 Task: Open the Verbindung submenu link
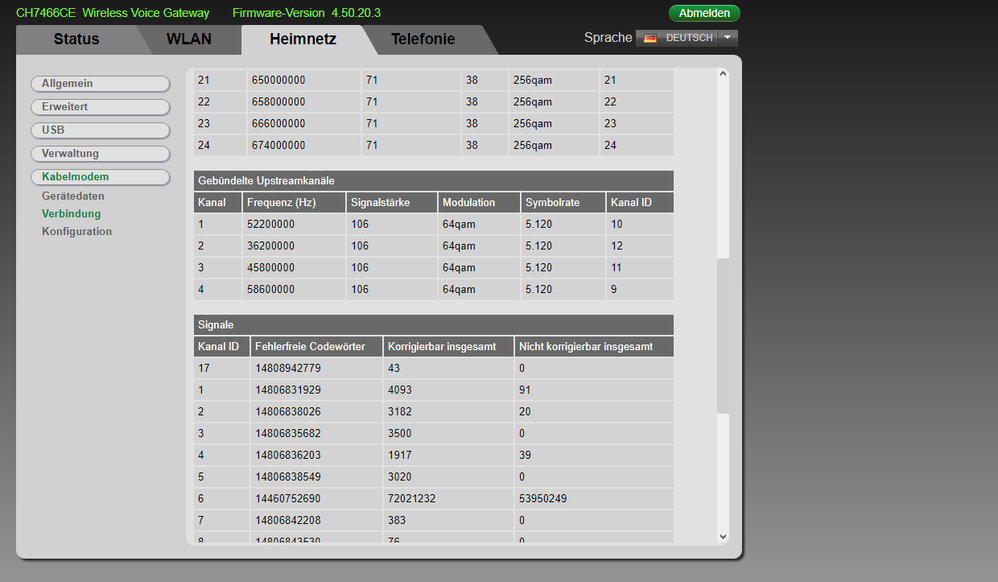(71, 214)
